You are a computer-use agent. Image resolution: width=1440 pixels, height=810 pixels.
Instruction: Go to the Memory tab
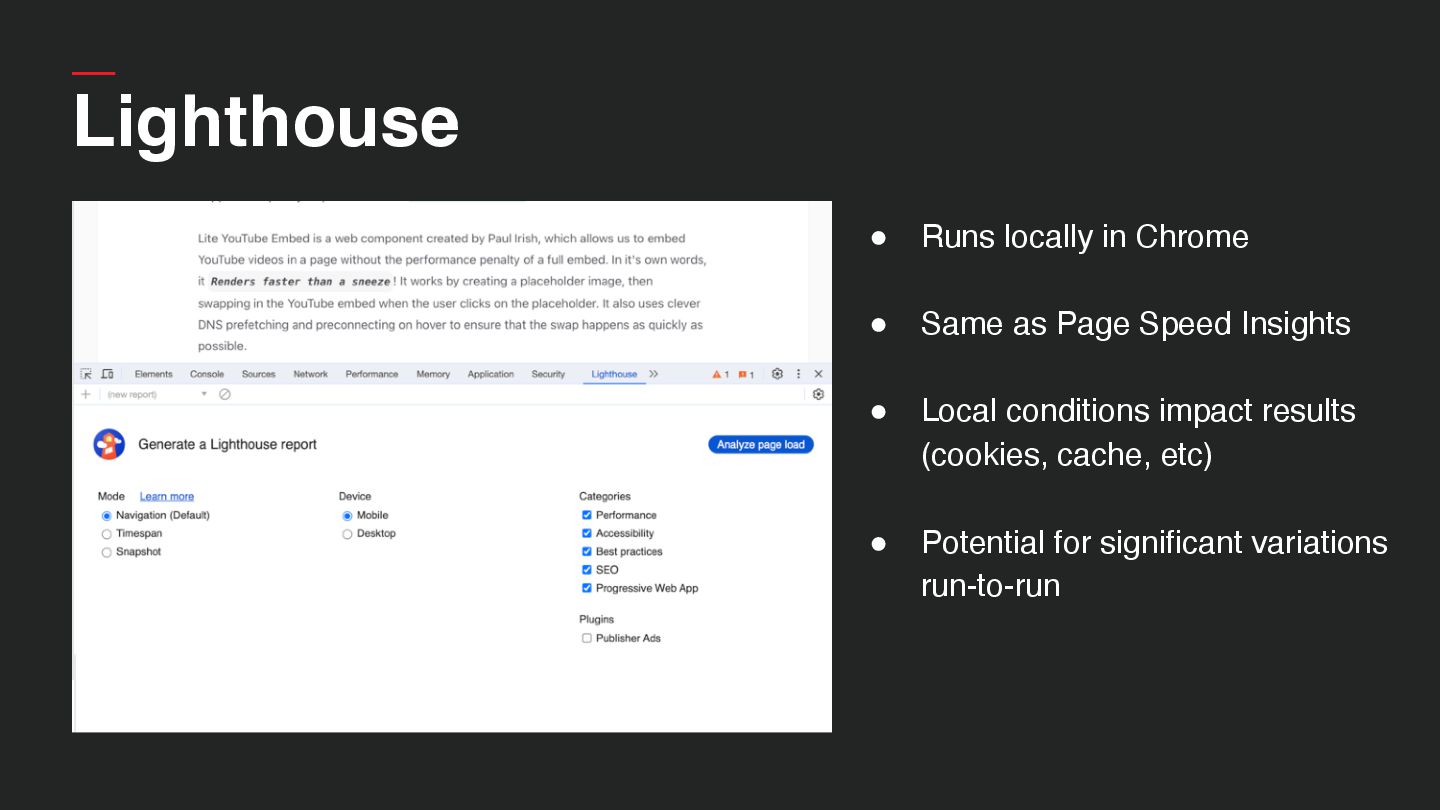click(x=433, y=374)
